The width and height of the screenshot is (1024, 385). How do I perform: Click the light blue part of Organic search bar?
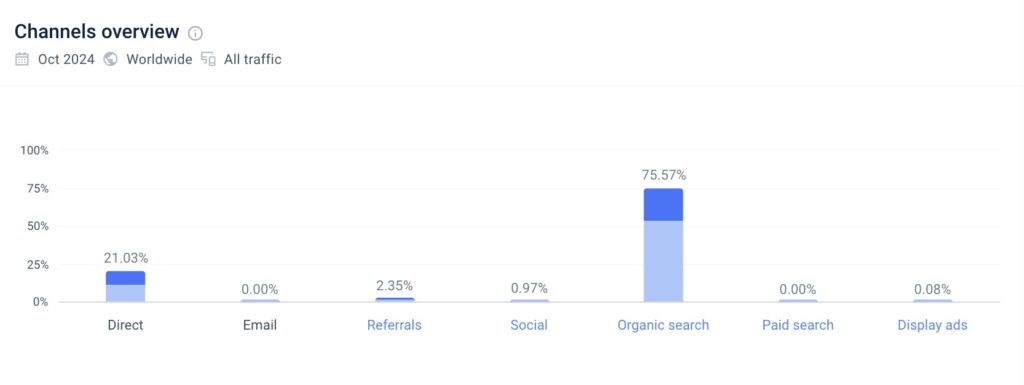click(664, 262)
